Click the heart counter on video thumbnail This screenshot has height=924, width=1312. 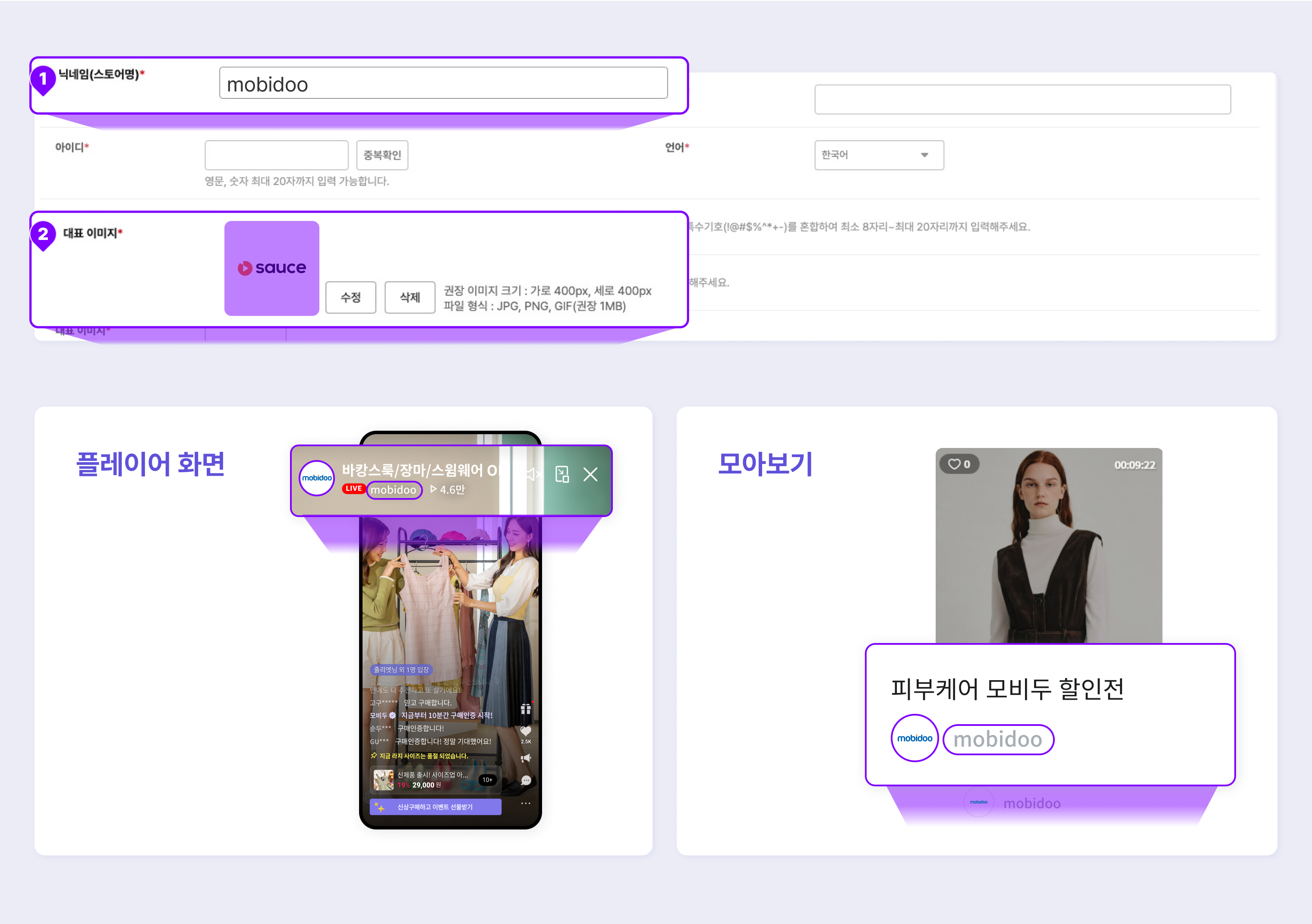point(959,464)
